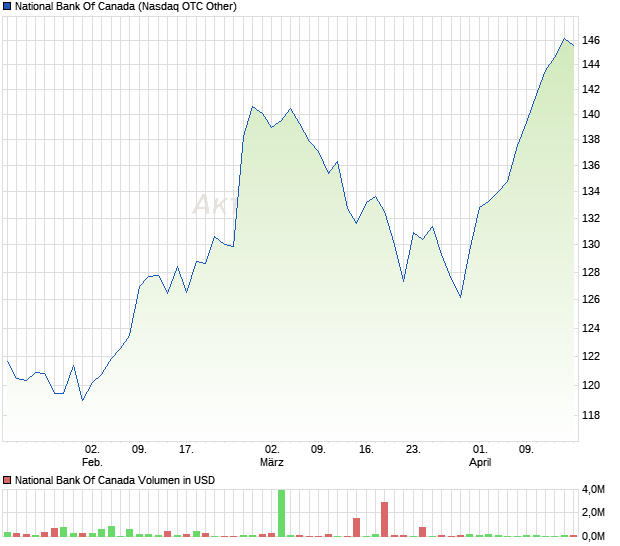Click the blue legend square for National Bank Of Canada
This screenshot has height=546, width=620.
coord(7,6)
